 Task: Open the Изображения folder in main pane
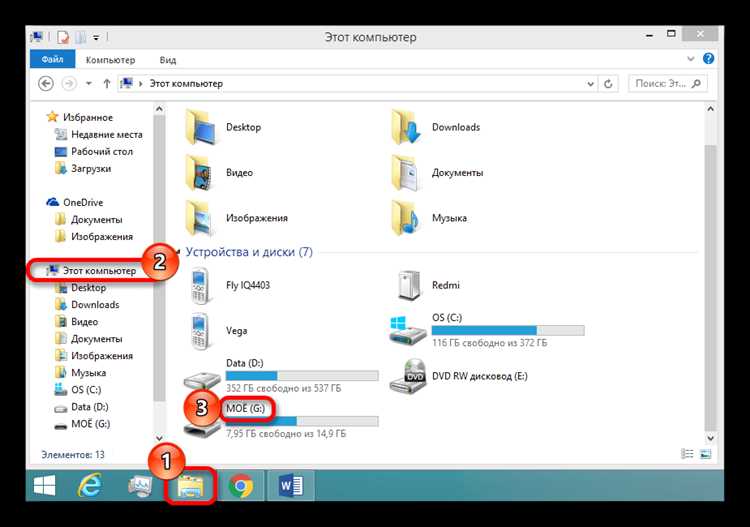(x=200, y=218)
